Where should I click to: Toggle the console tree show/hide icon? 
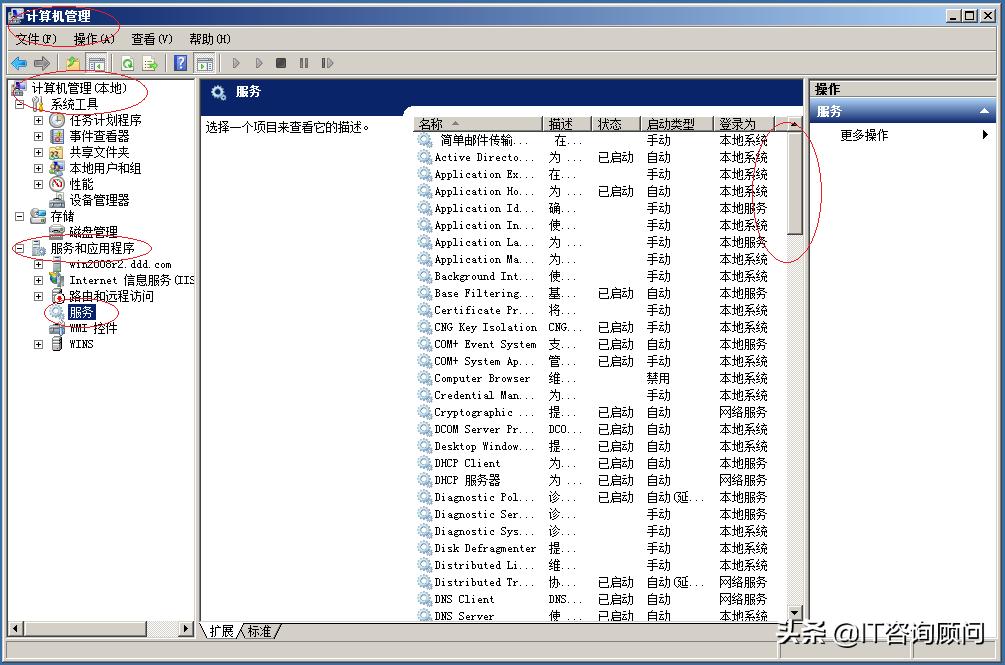95,62
